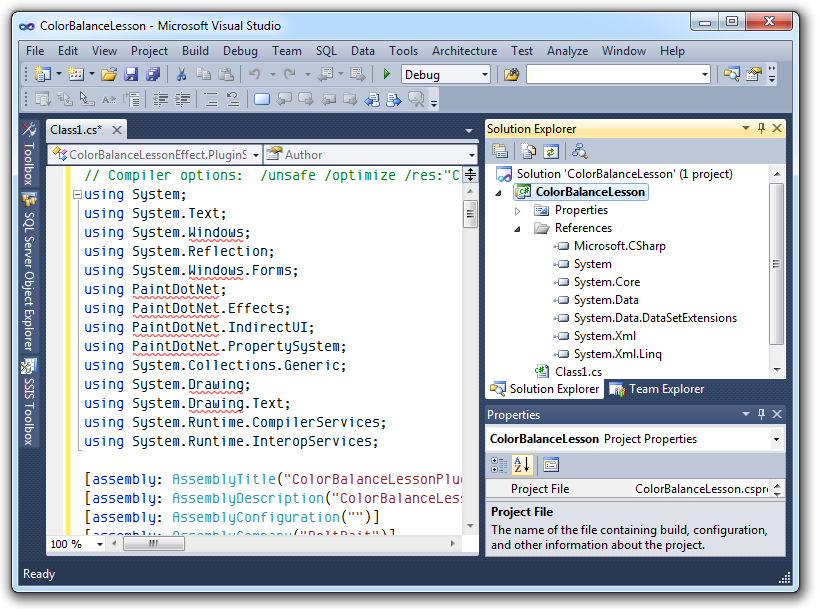The image size is (821, 609).
Task: Select Microsoft.CSharp reference
Action: tap(619, 246)
